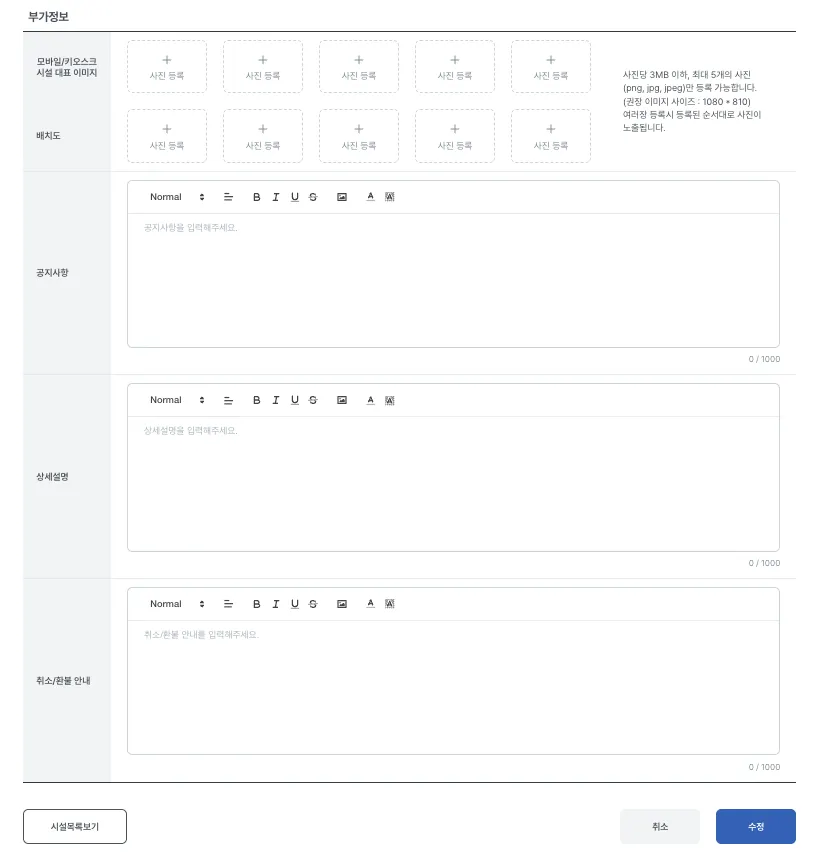Pick background highlight color in 상세설명 editor
Screen dimensions: 822x866
point(389,400)
